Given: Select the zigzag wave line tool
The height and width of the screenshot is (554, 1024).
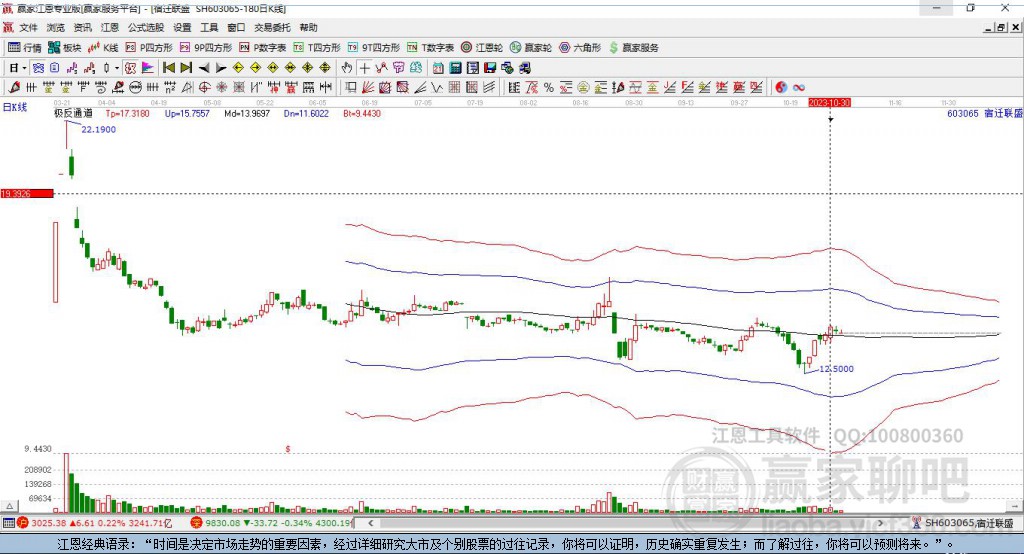Looking at the screenshot, I should pyautogui.click(x=438, y=88).
